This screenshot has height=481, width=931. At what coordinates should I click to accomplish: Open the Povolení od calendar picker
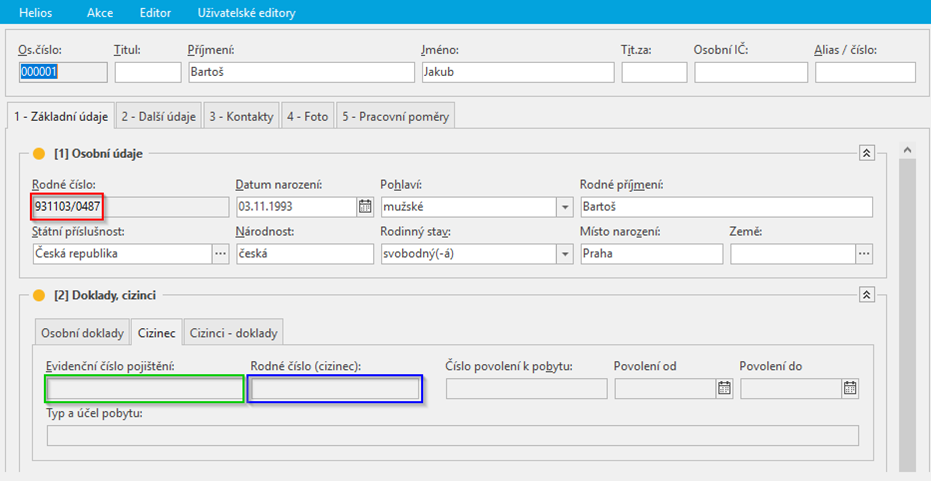(x=724, y=389)
